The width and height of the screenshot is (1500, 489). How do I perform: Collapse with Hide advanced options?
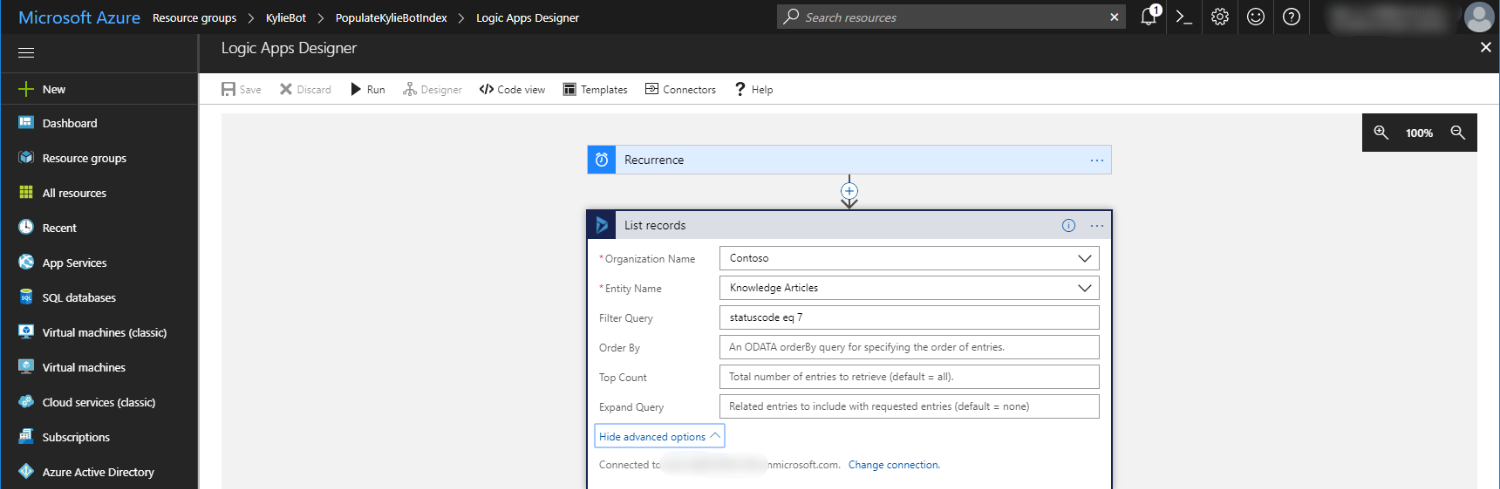(x=660, y=436)
